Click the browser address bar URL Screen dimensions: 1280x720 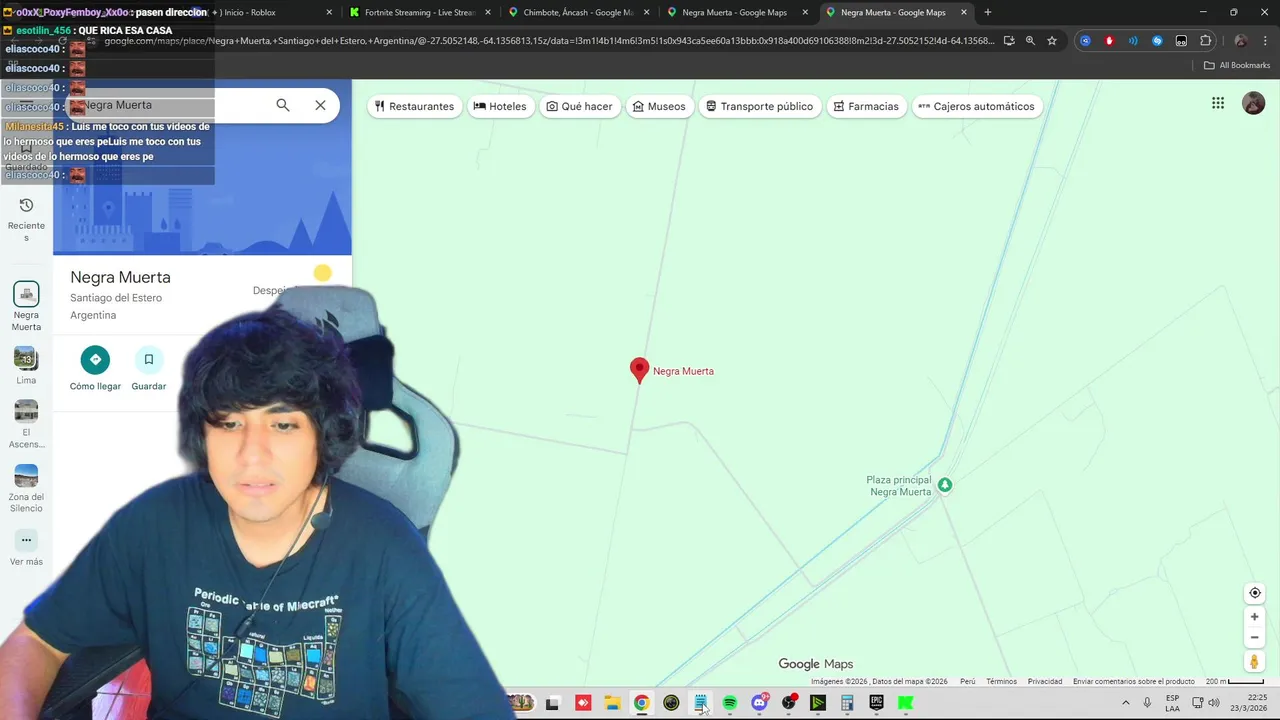point(548,41)
